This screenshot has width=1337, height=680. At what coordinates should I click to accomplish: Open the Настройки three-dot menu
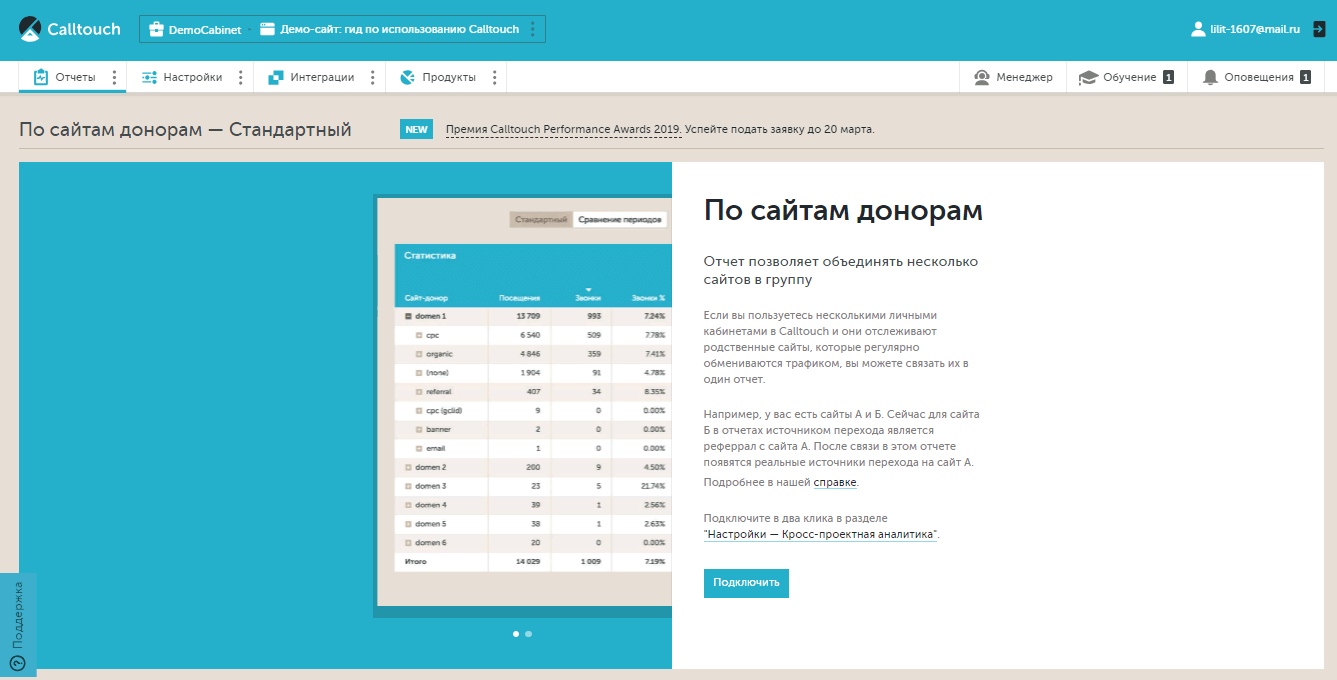point(240,77)
